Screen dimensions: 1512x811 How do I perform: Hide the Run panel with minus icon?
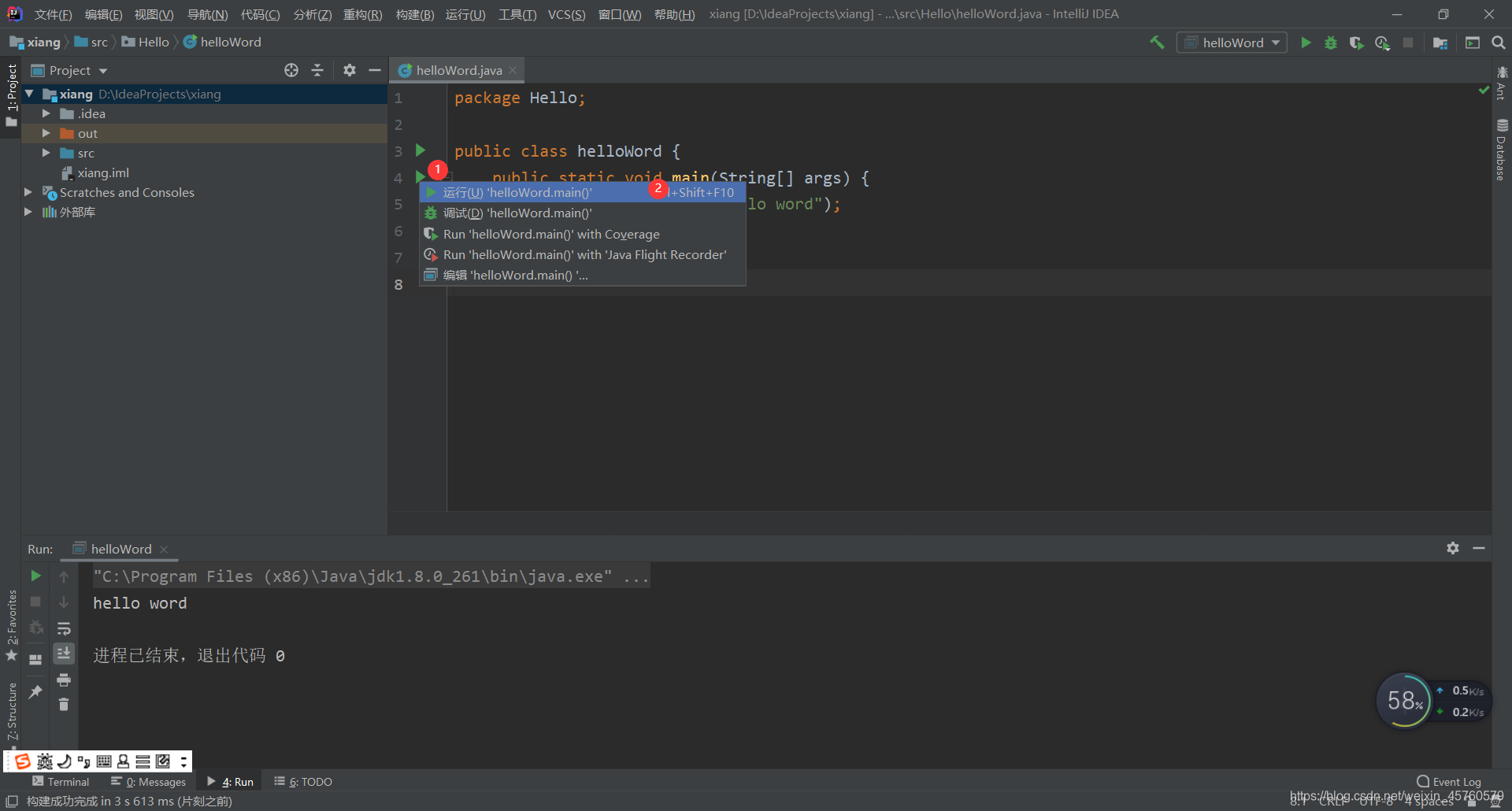(x=1479, y=548)
